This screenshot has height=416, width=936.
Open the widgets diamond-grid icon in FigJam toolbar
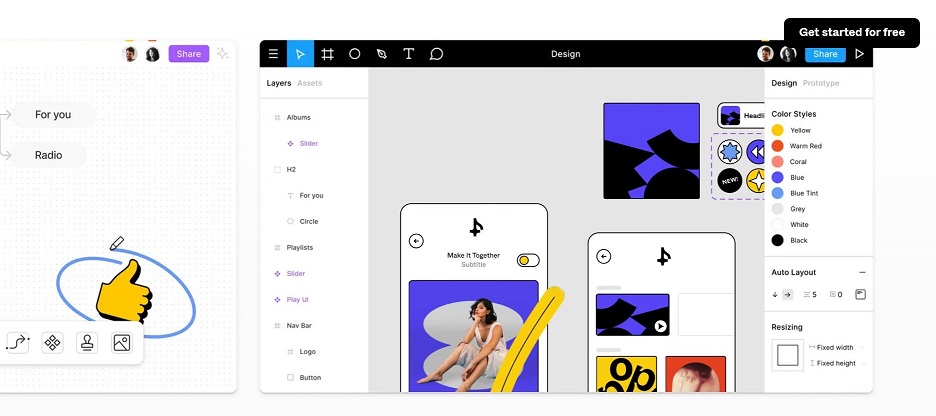(53, 343)
